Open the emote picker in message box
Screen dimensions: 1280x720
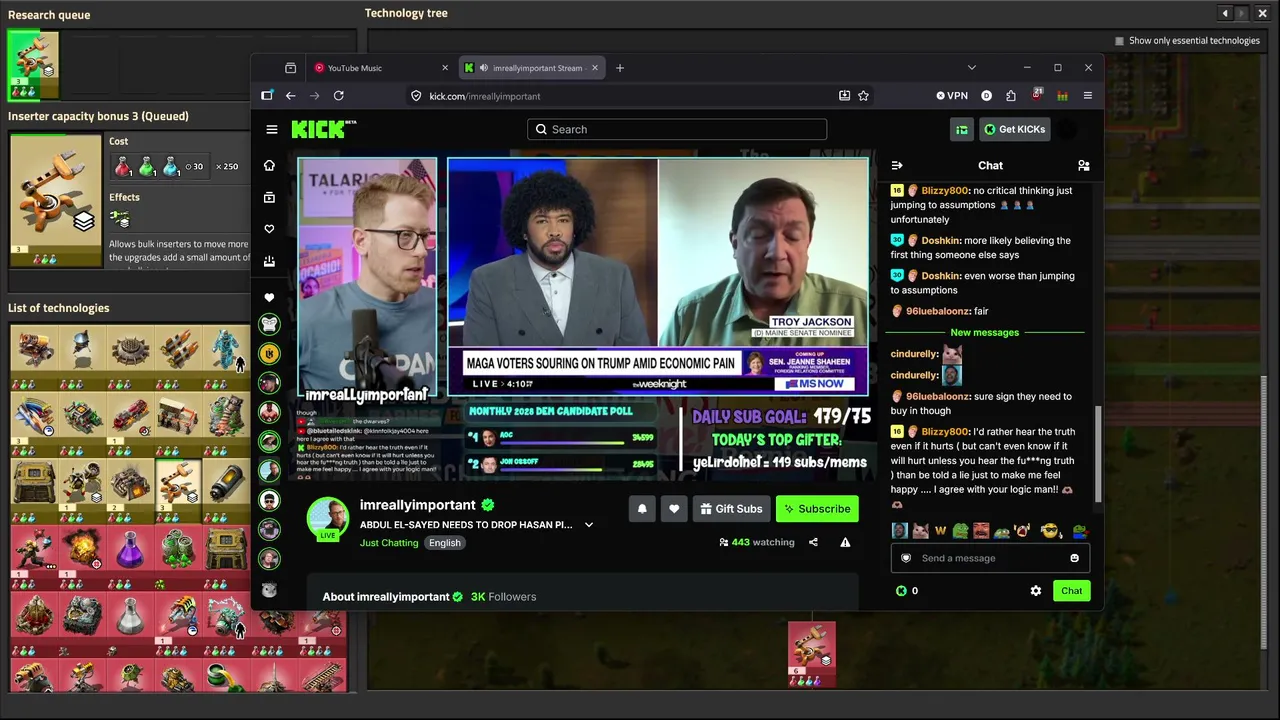pyautogui.click(x=1075, y=558)
